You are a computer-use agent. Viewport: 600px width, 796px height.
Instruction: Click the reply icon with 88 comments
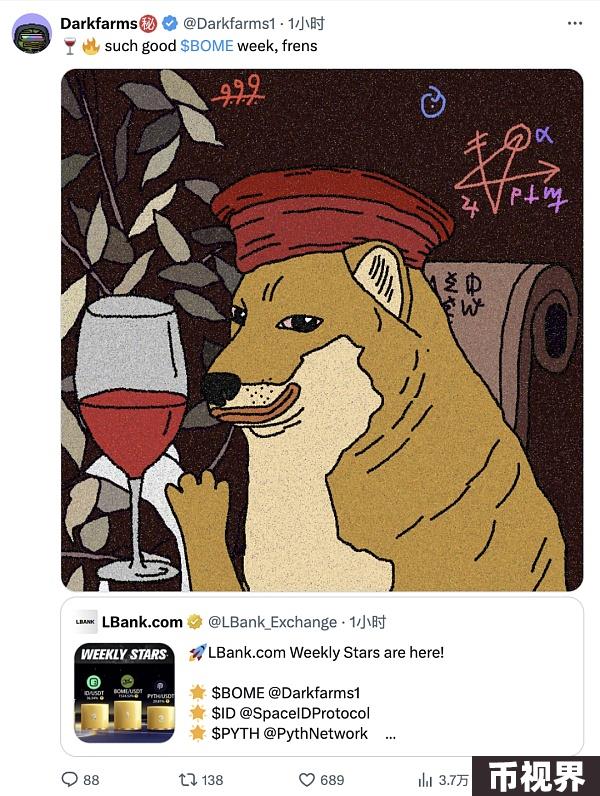click(x=70, y=779)
